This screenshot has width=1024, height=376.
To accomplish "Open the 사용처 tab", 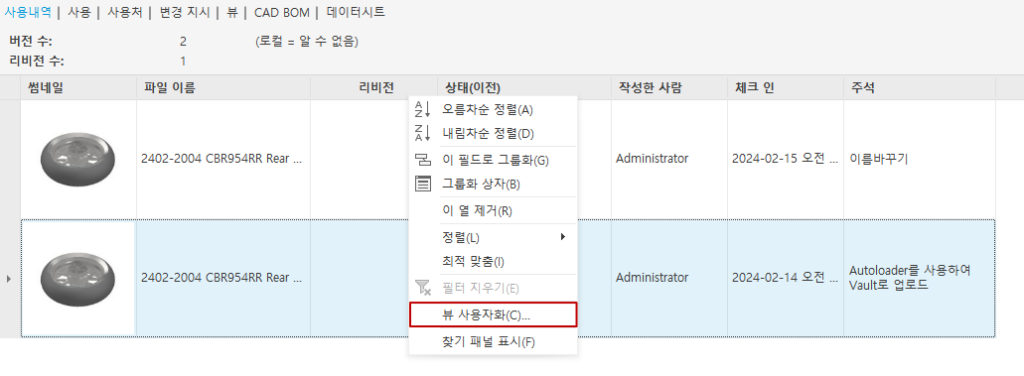I will [125, 12].
